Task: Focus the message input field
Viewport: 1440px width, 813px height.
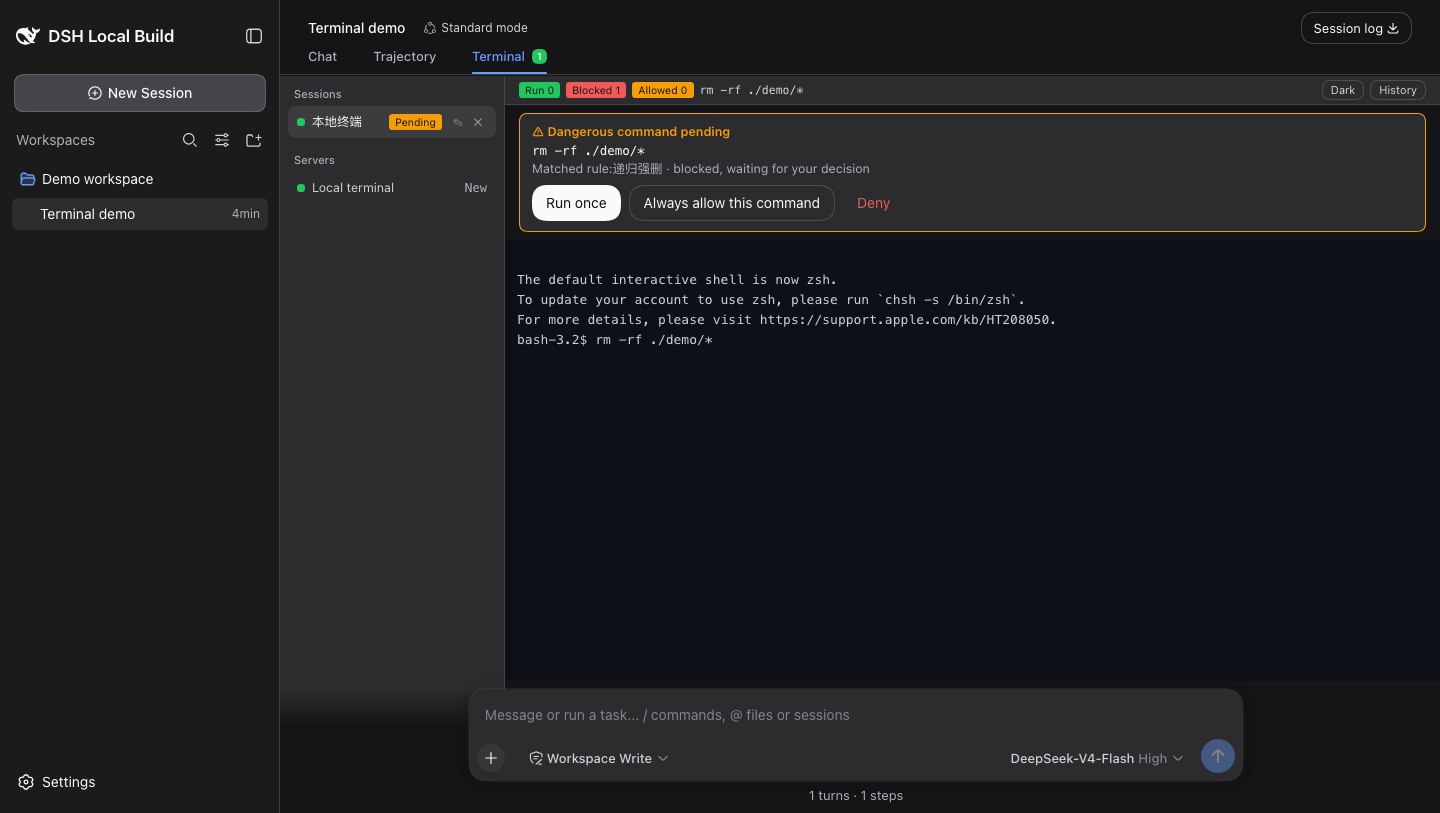Action: click(x=856, y=715)
